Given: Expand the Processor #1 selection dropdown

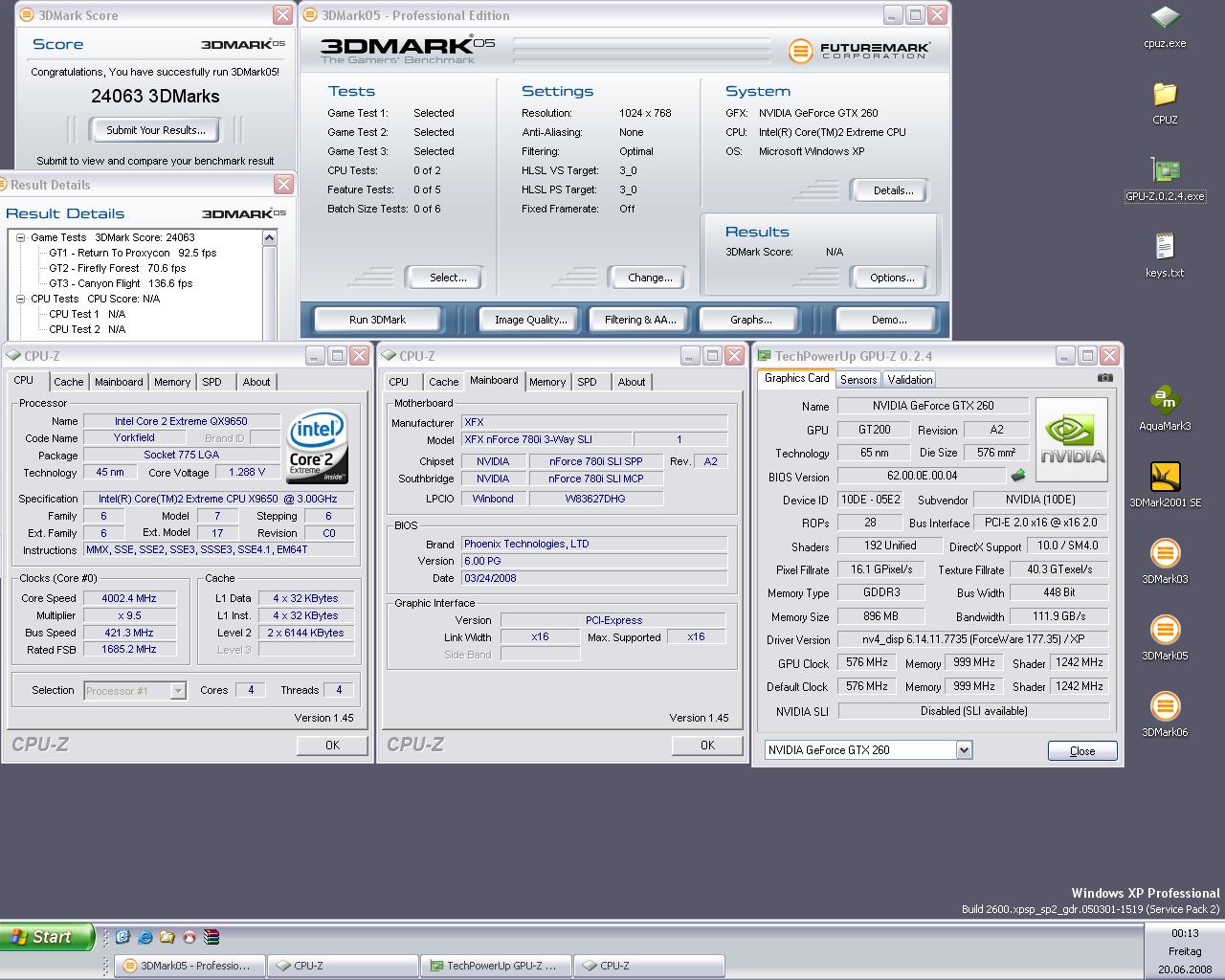Looking at the screenshot, I should click(x=178, y=690).
